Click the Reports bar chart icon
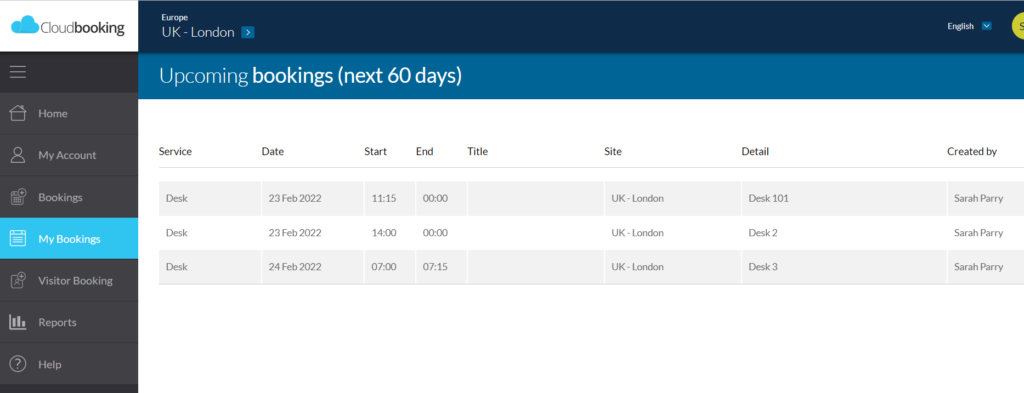 18,322
